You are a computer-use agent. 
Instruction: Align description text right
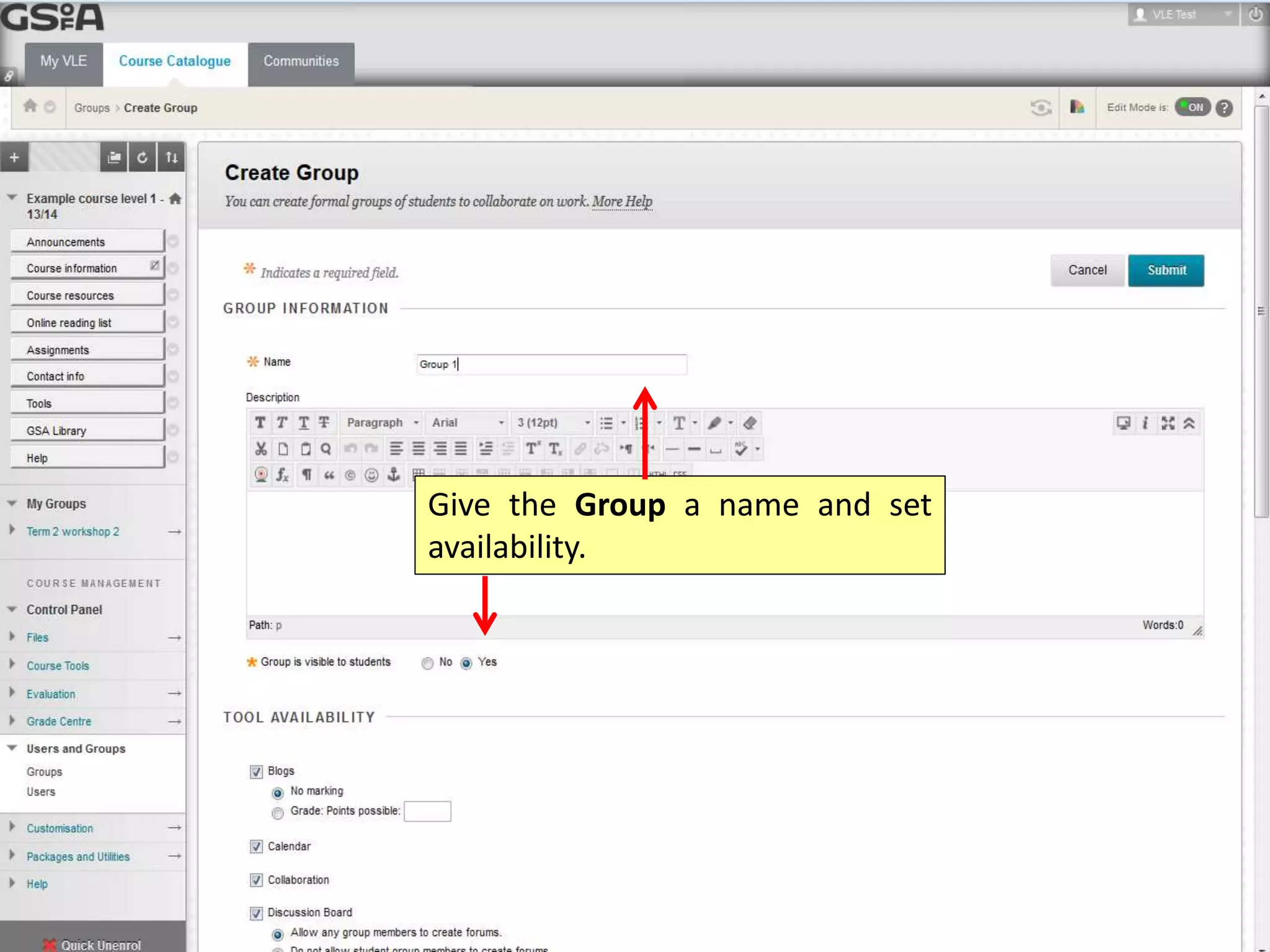440,449
